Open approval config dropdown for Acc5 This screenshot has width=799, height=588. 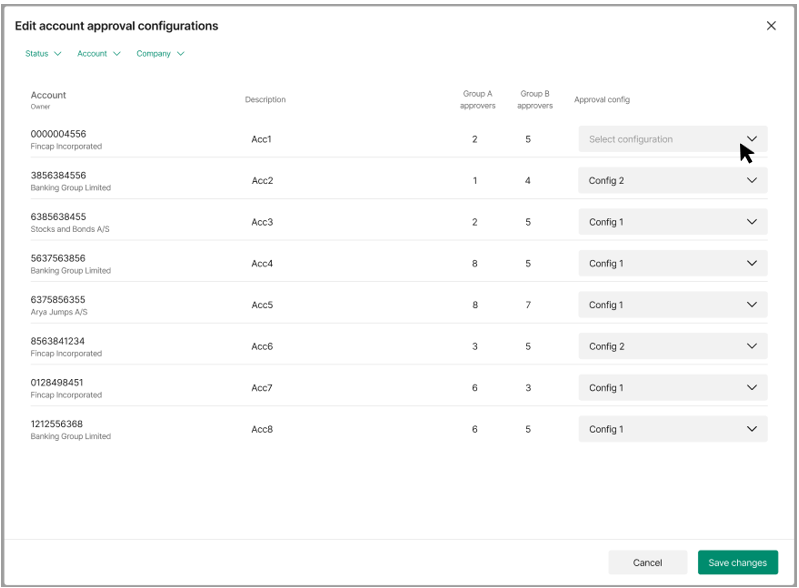(672, 305)
